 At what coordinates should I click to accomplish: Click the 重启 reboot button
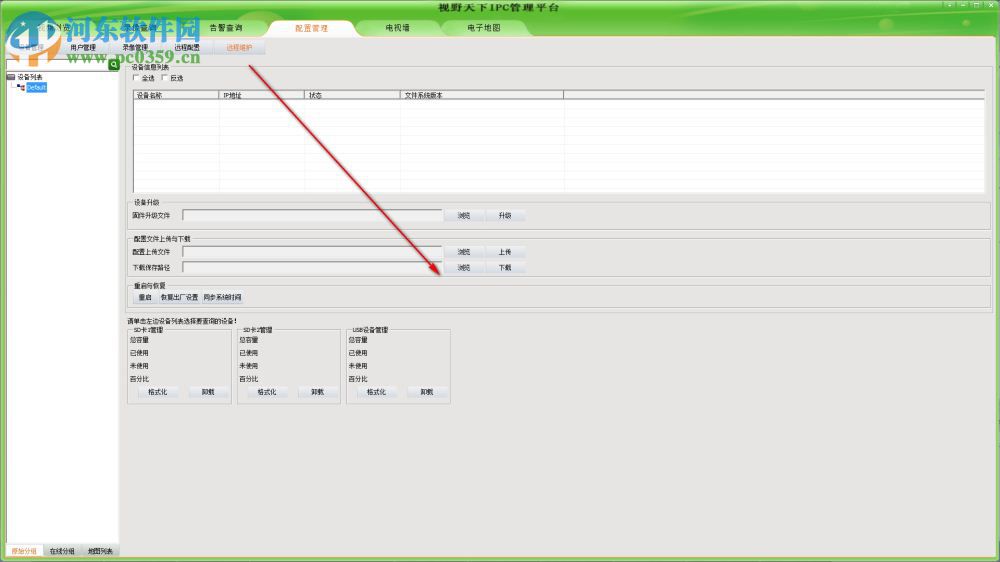(x=145, y=297)
